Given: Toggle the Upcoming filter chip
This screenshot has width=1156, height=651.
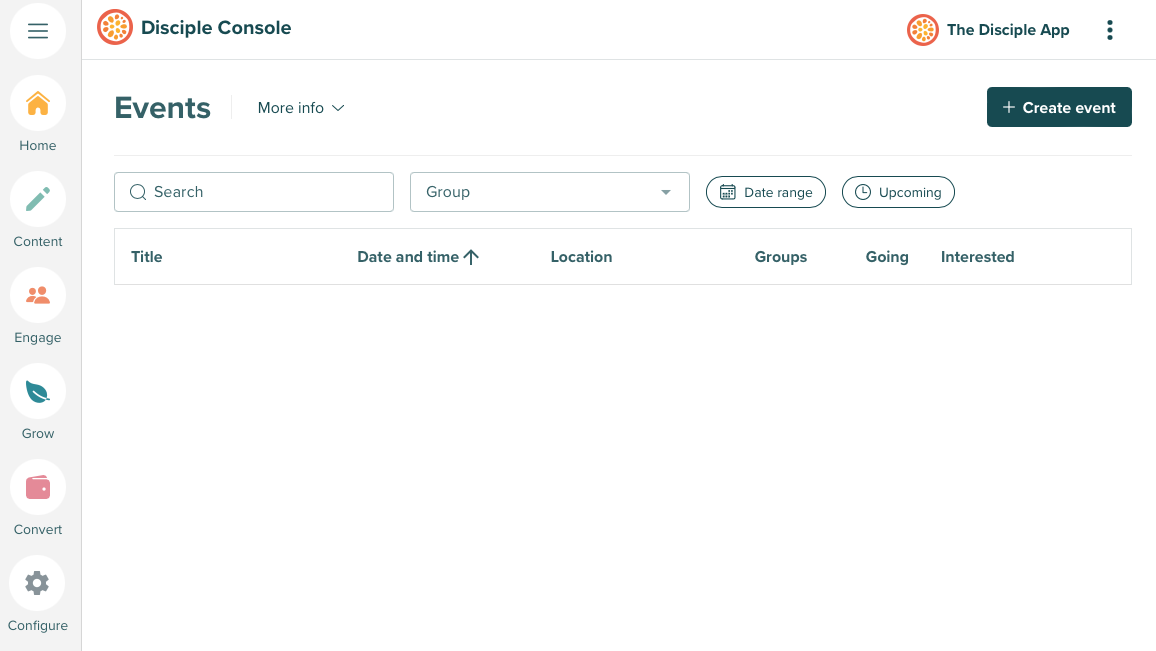Looking at the screenshot, I should pos(898,192).
